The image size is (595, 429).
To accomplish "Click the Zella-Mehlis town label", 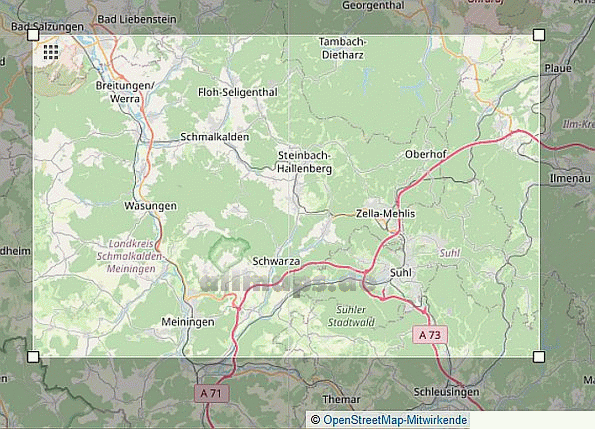I will pyautogui.click(x=385, y=214).
